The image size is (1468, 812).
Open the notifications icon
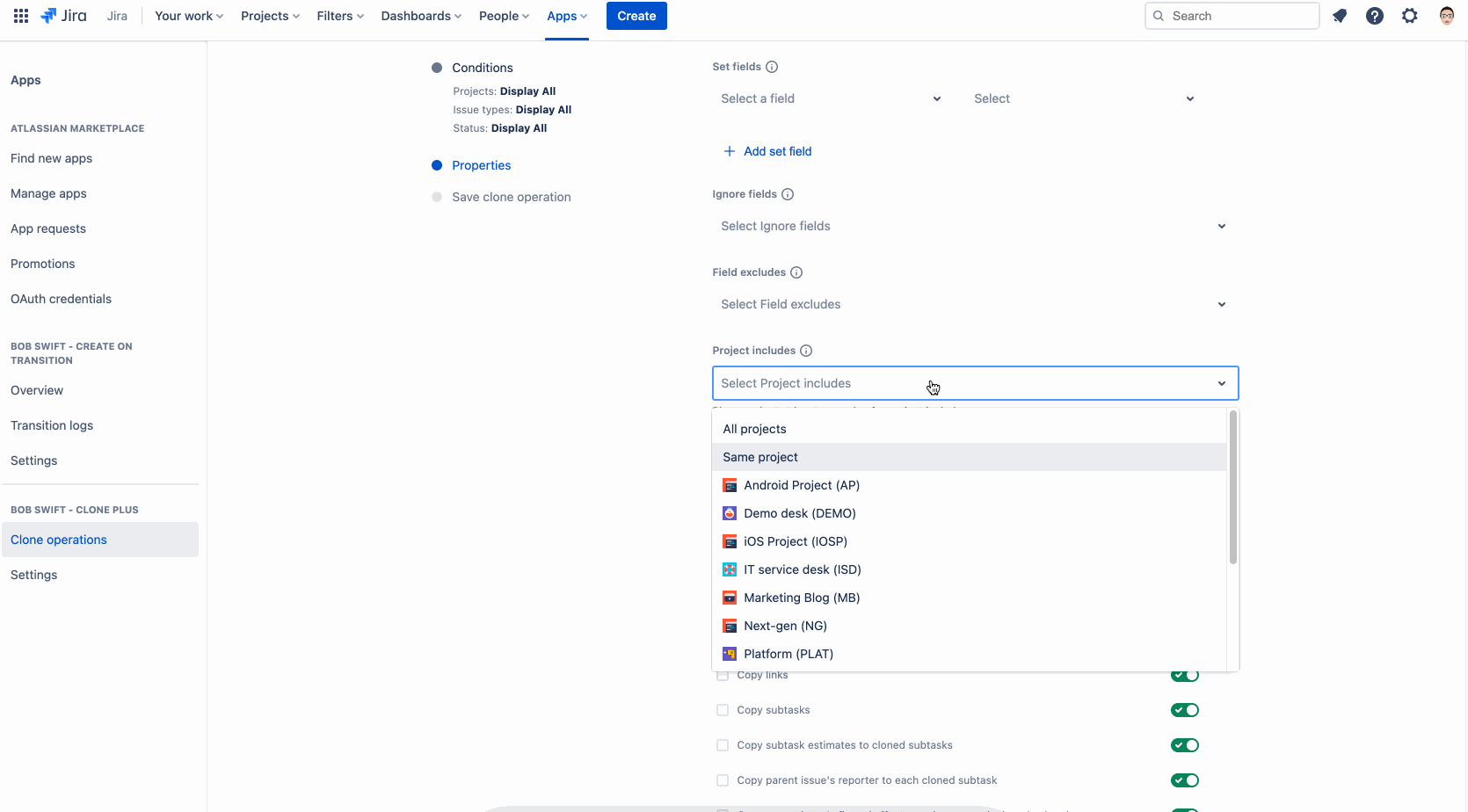(x=1340, y=16)
